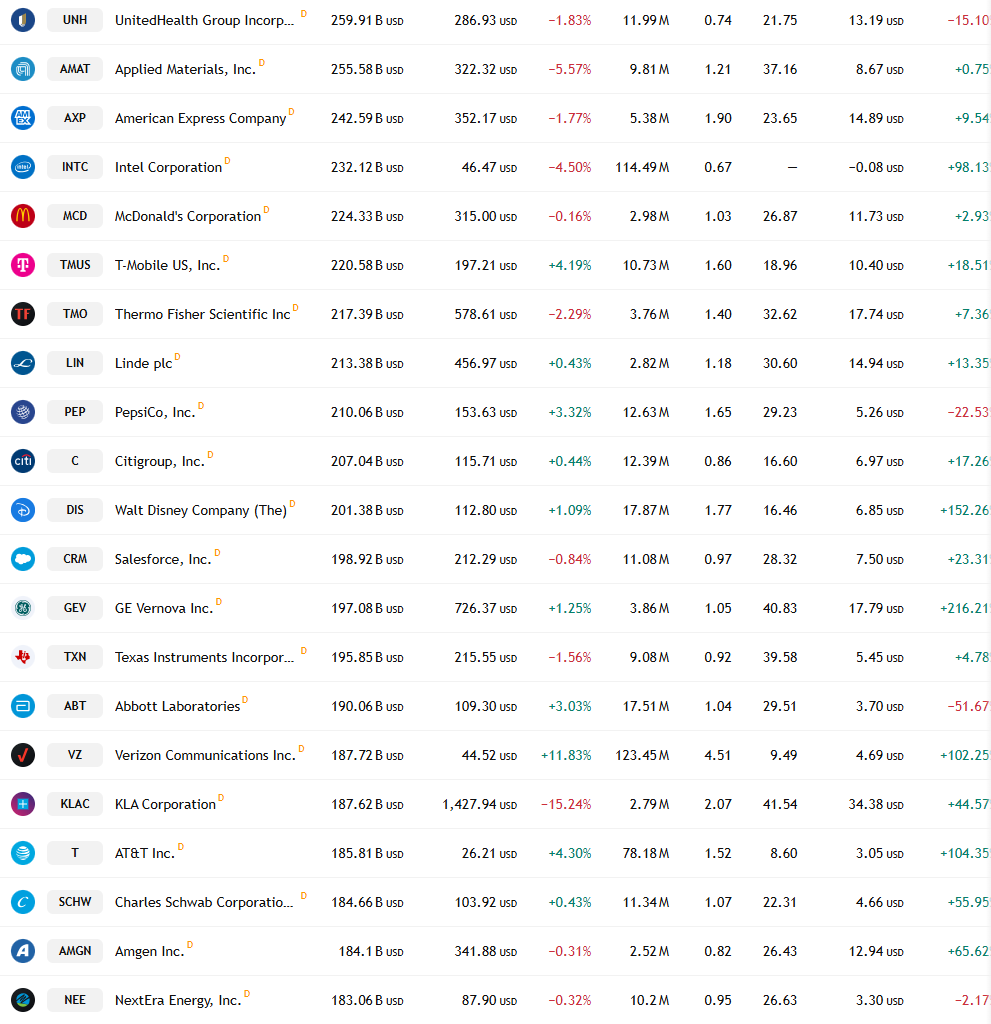Click PepsiCo's 153.63 USD price

(486, 412)
